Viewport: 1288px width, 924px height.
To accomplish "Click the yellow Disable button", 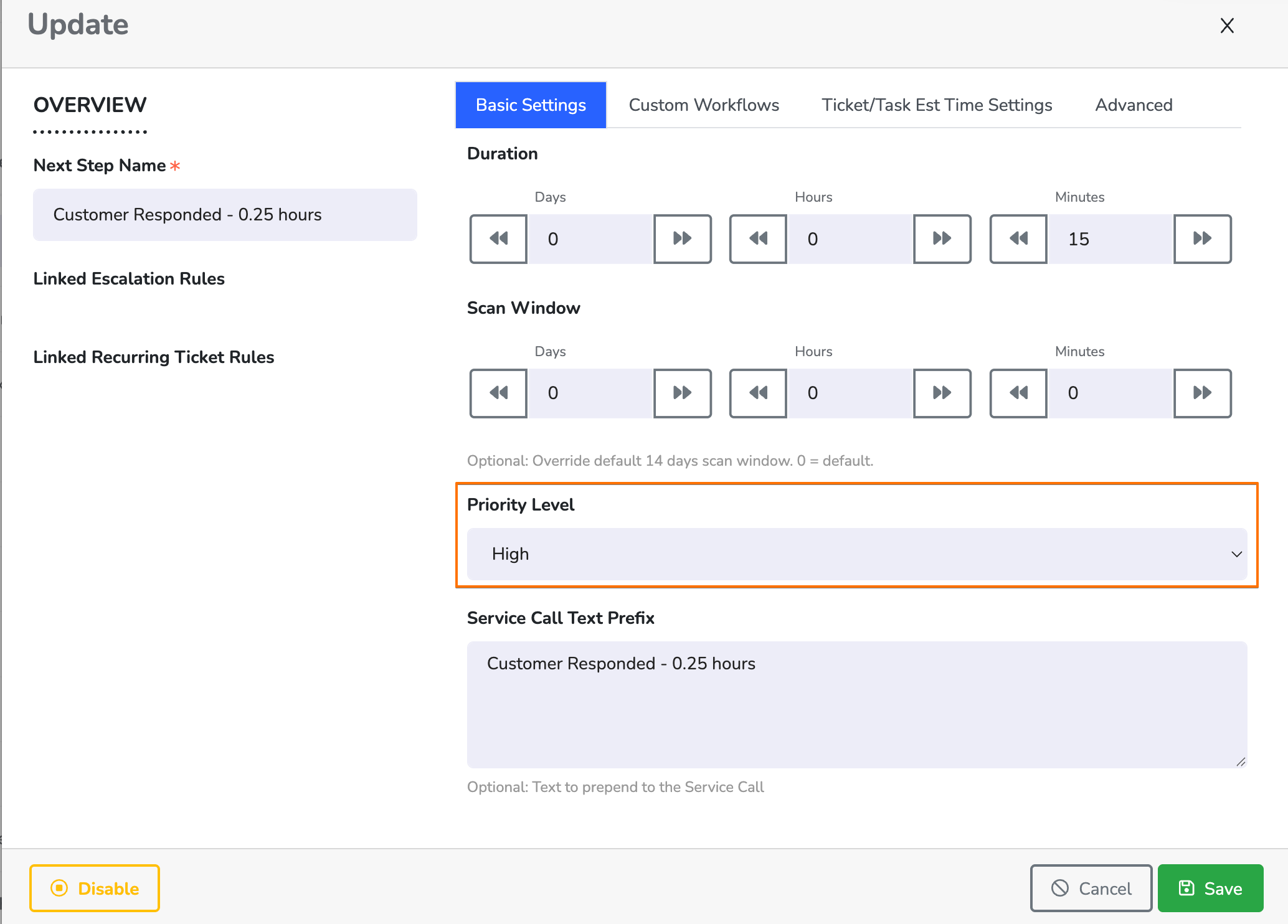I will click(95, 889).
